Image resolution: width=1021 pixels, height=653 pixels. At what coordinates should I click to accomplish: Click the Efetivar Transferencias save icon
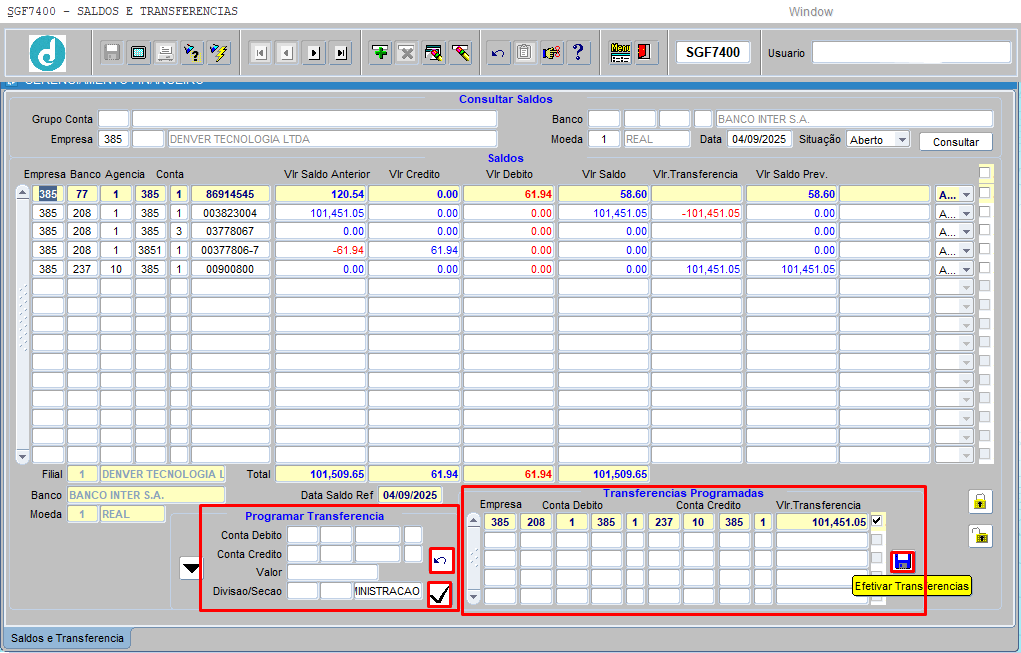click(903, 561)
